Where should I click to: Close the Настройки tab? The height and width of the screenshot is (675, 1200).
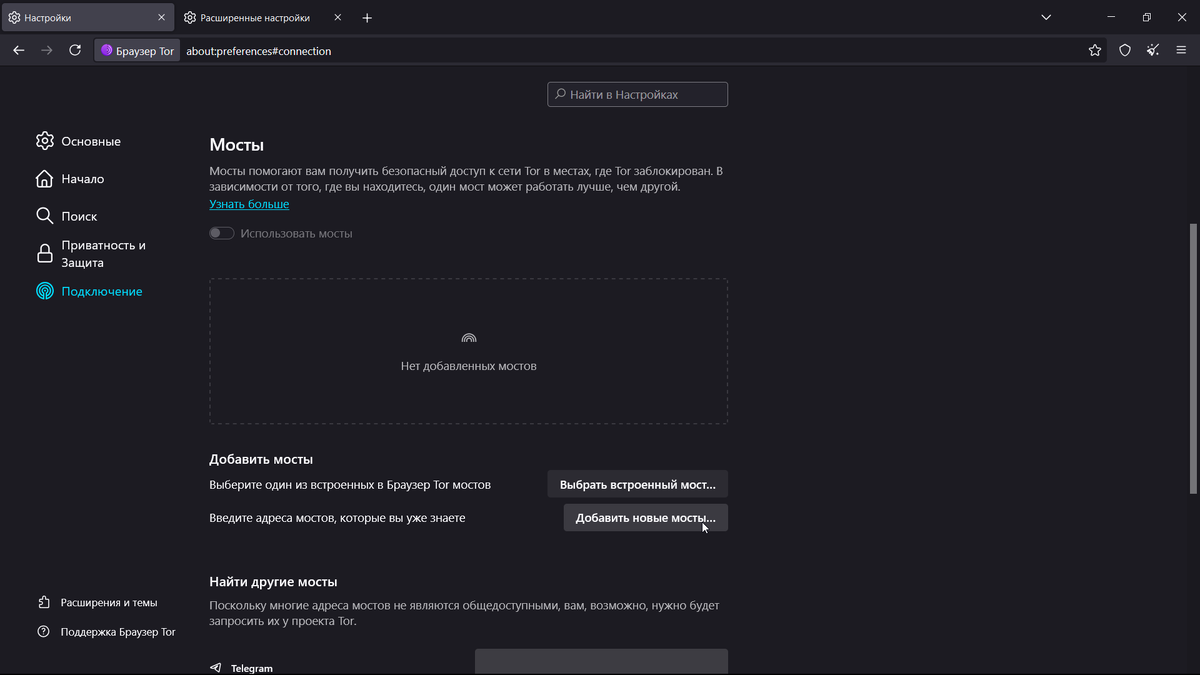point(162,18)
